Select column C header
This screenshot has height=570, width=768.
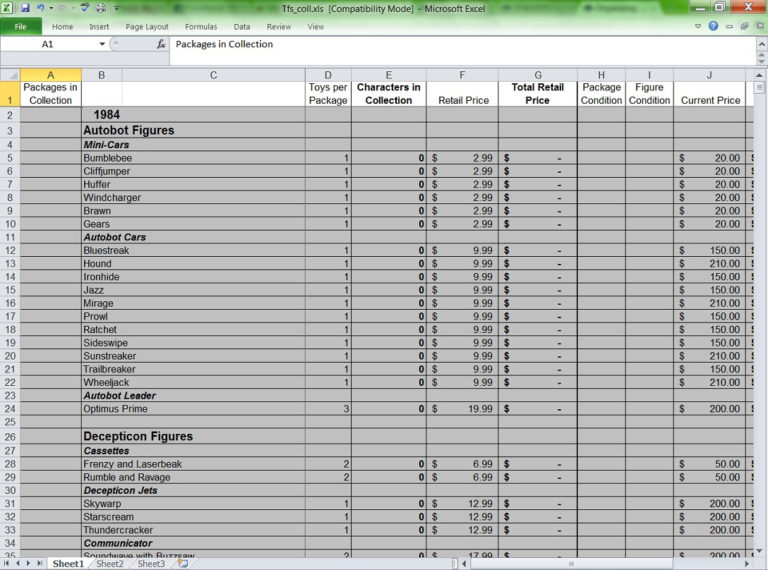(213, 75)
